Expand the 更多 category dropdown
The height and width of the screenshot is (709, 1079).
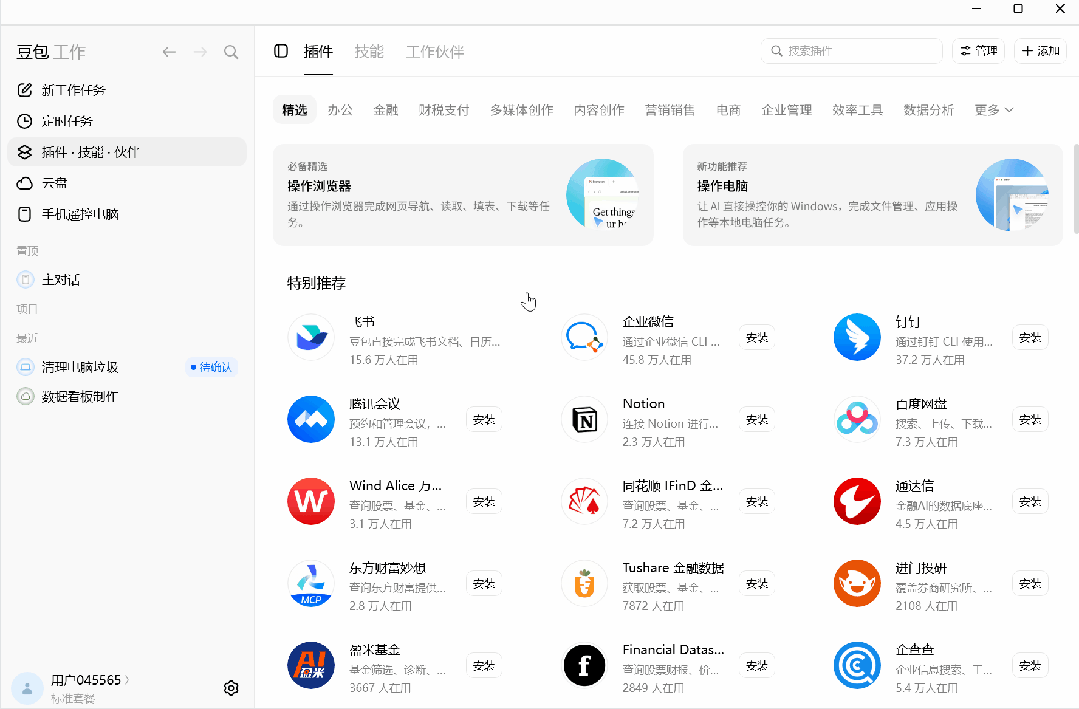(994, 110)
